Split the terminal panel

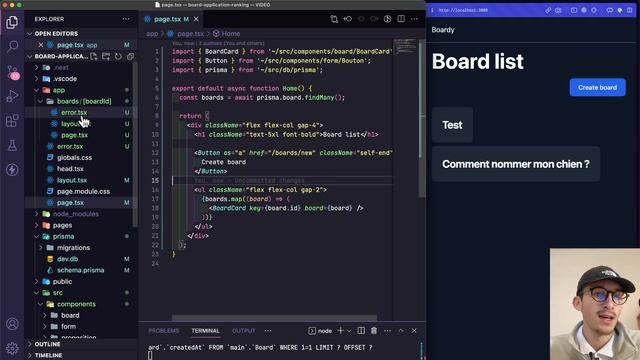pyautogui.click(x=361, y=331)
